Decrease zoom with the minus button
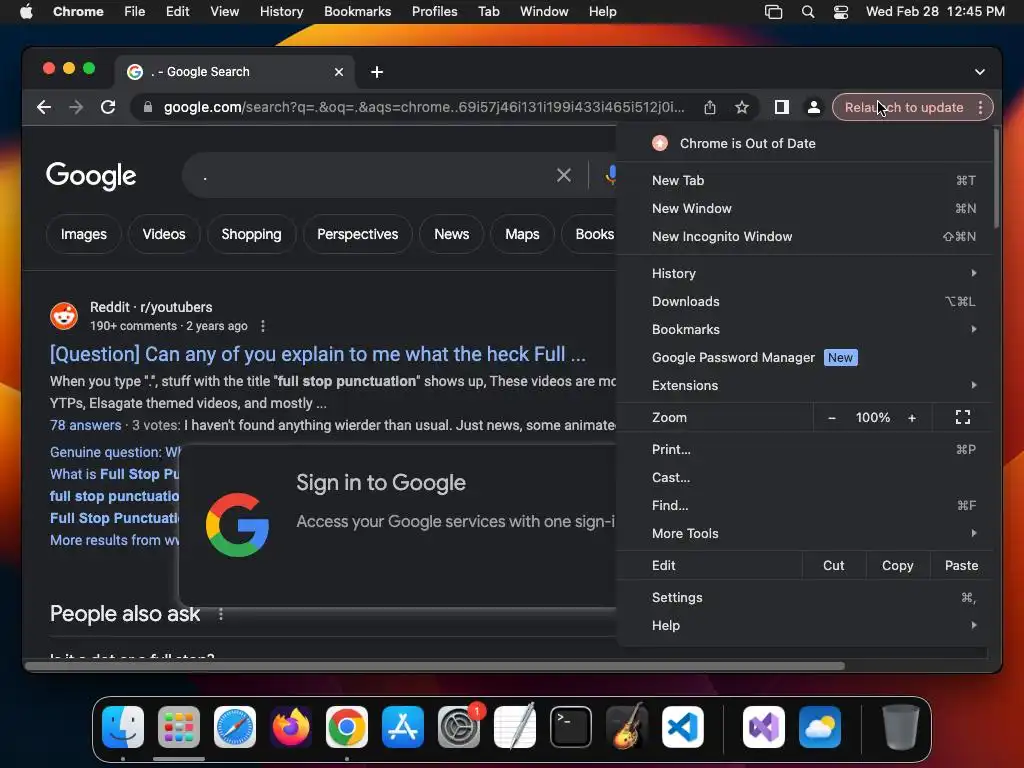The height and width of the screenshot is (768, 1024). coord(831,418)
